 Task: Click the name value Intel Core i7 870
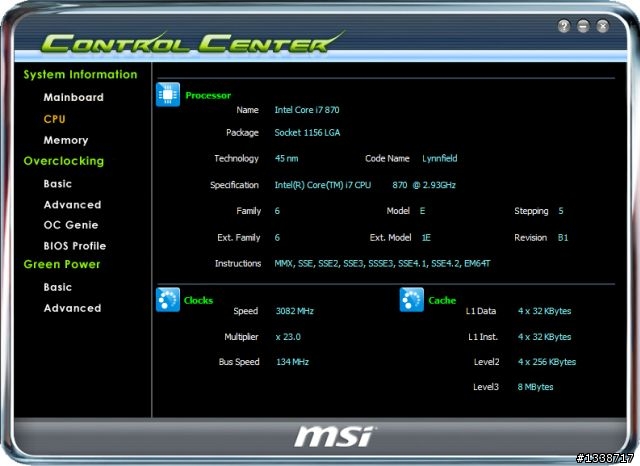point(307,110)
